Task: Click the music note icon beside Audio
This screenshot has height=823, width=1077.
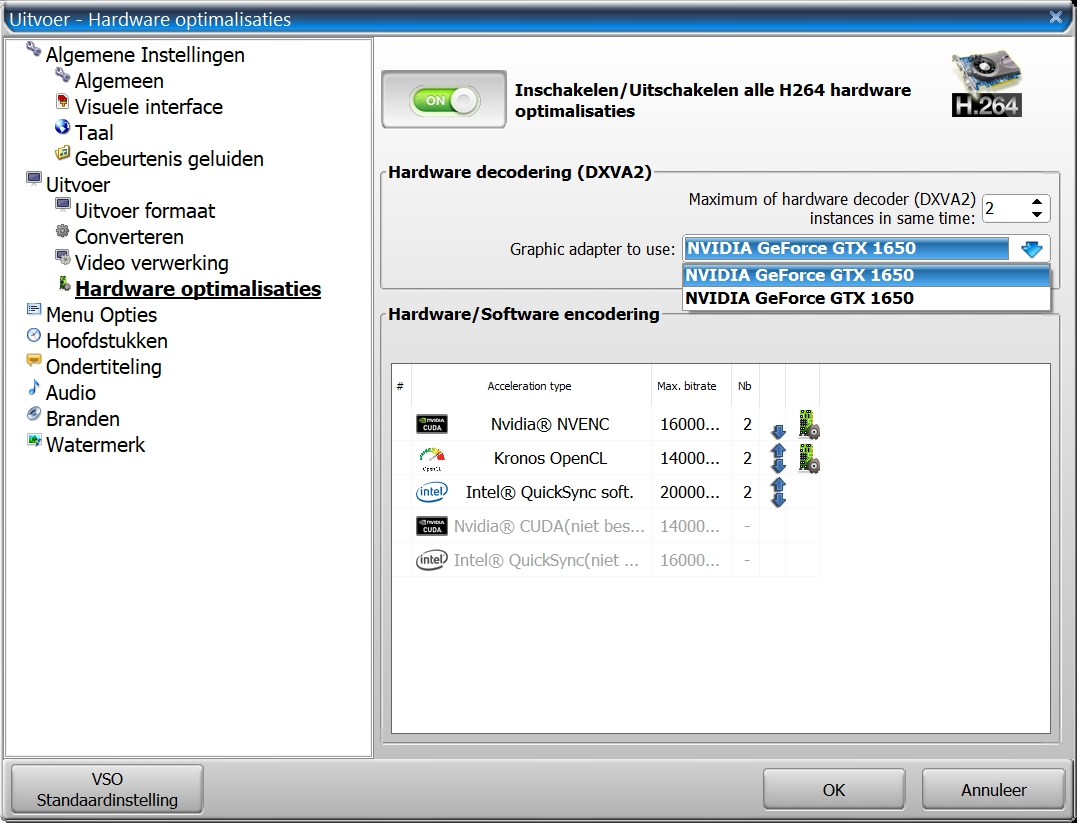Action: point(33,387)
